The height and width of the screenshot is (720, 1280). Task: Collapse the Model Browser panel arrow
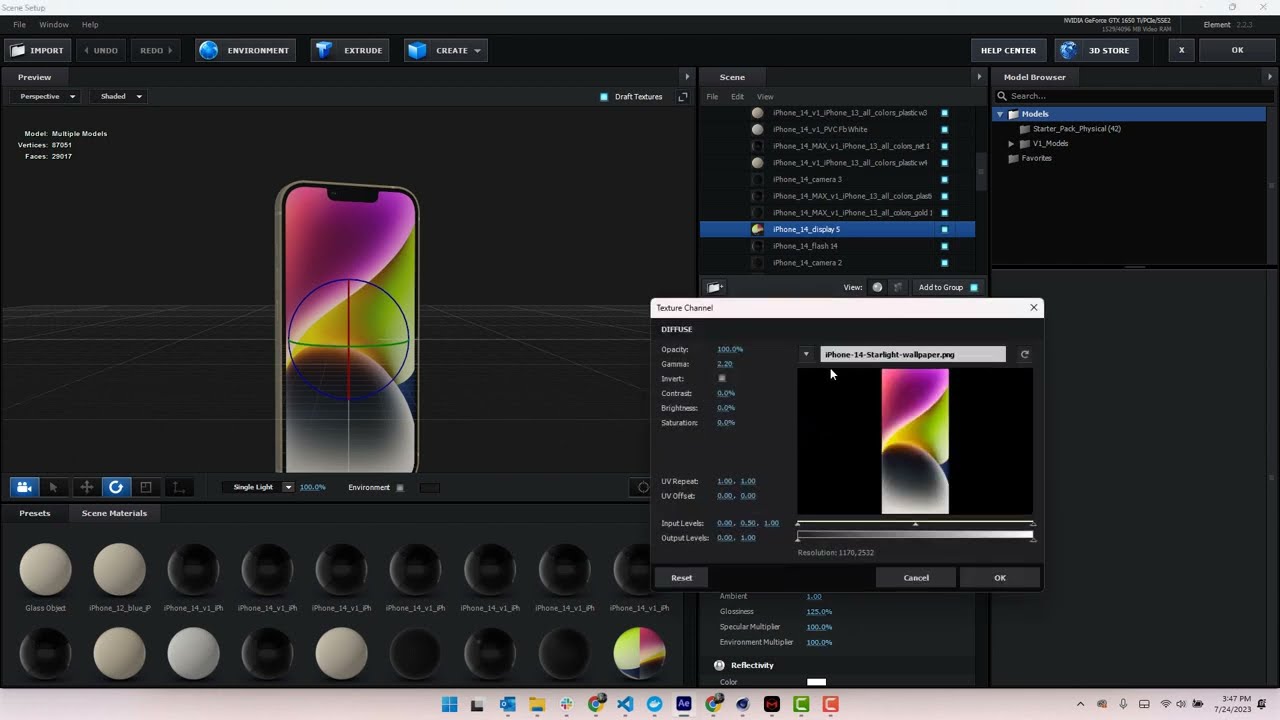[x=1270, y=77]
